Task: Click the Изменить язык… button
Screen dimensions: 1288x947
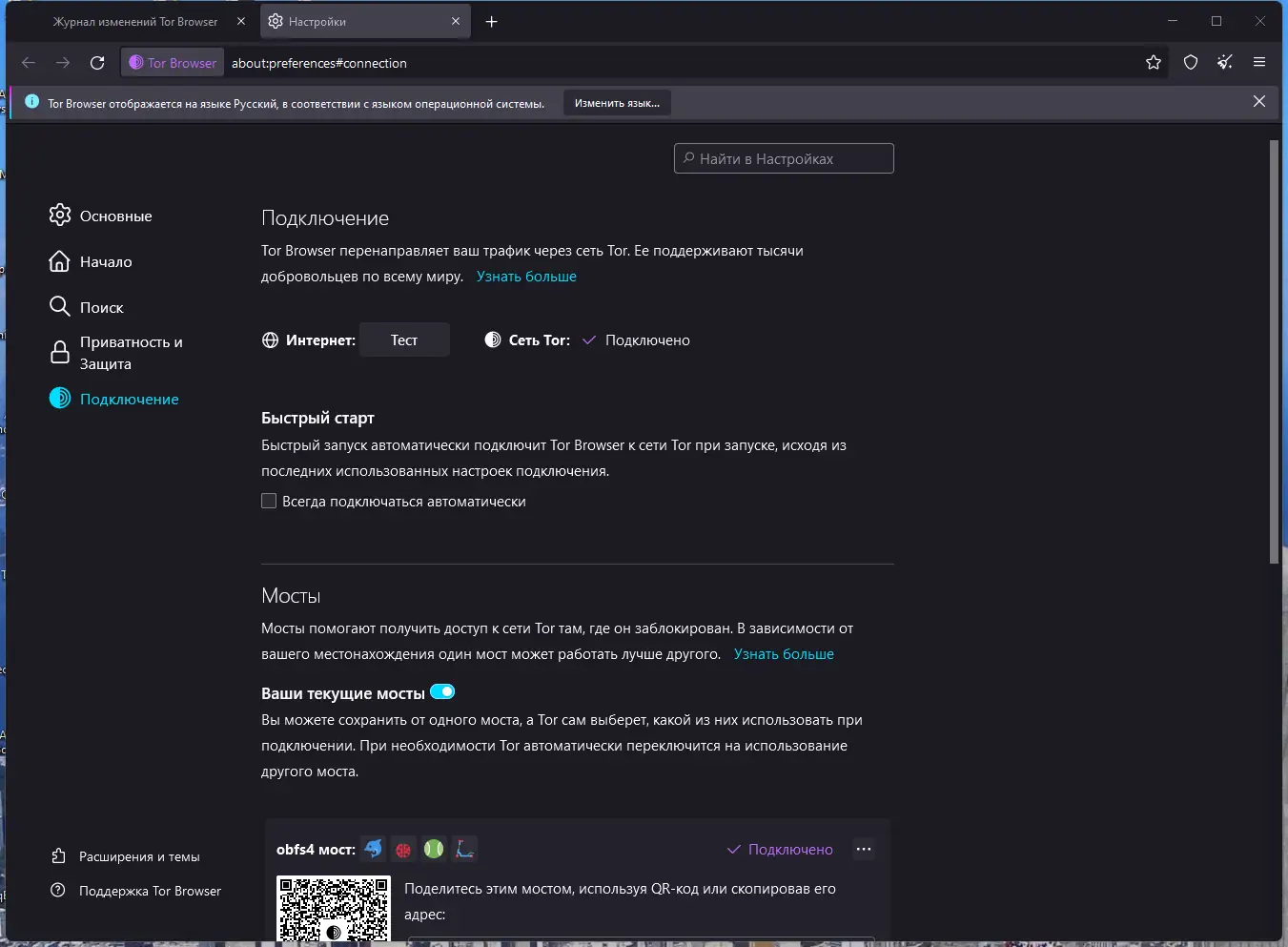Action: pos(617,103)
